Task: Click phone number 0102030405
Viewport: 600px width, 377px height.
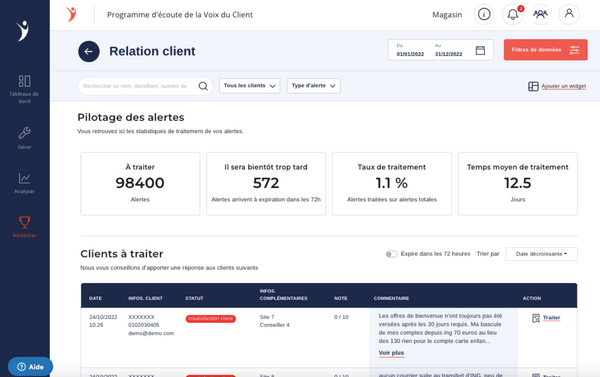Action: pyautogui.click(x=143, y=325)
